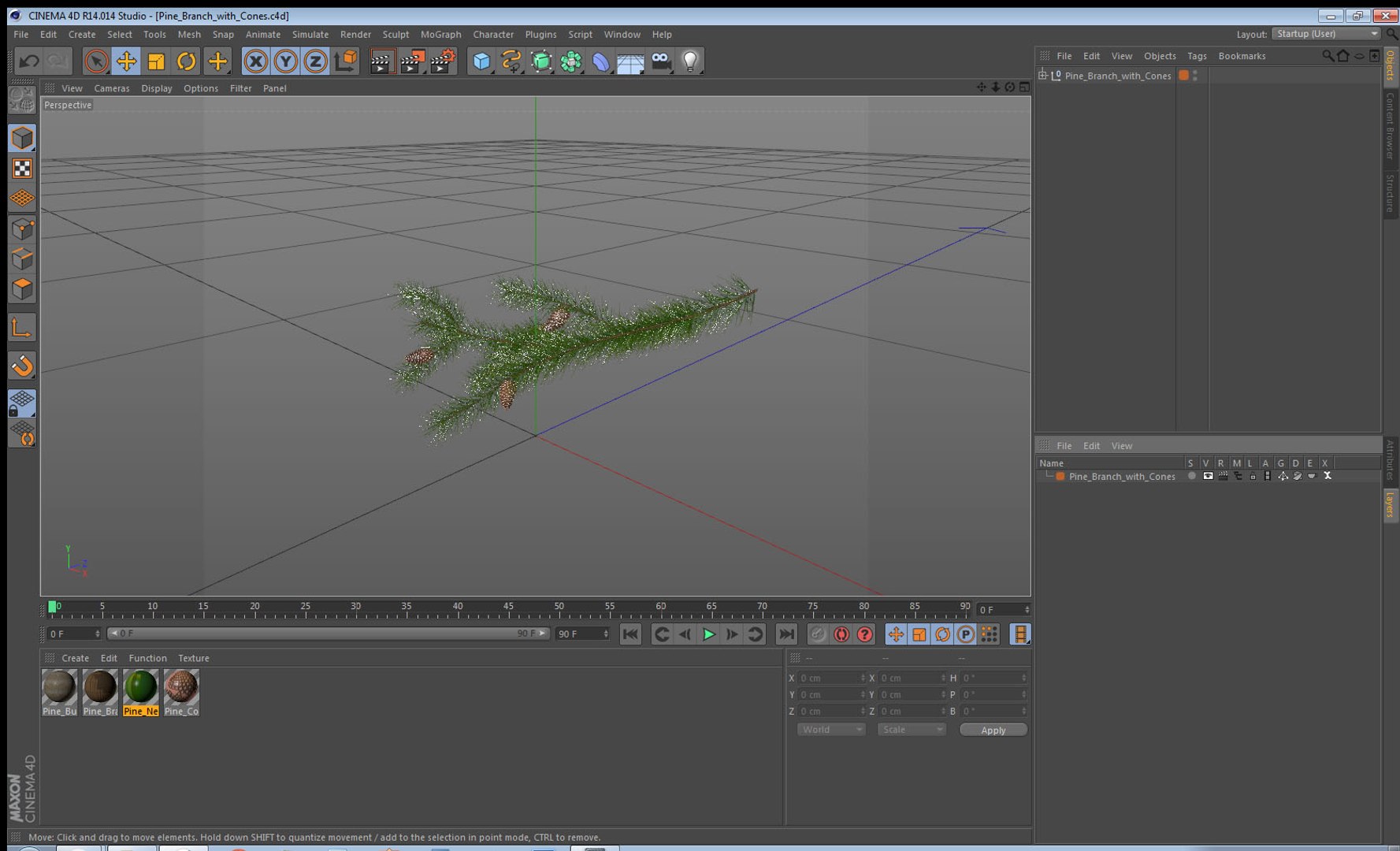Toggle layer visibility eye for Pine_Branch_with_Cones
This screenshot has width=1400, height=851.
(x=1208, y=476)
